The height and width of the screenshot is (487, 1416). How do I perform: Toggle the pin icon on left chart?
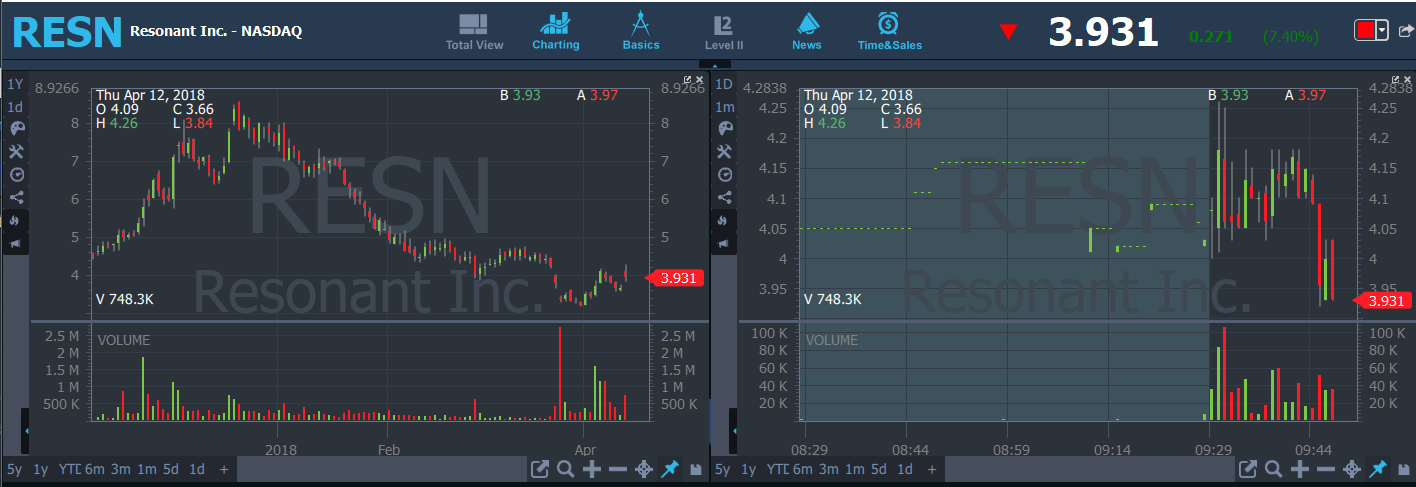[x=670, y=469]
